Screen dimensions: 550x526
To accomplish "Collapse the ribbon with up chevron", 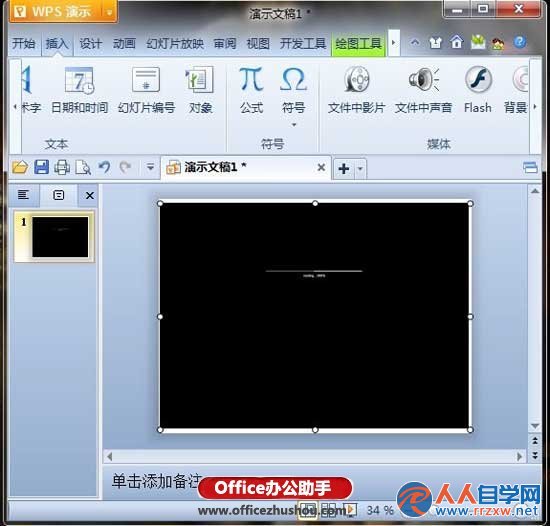I will 415,43.
